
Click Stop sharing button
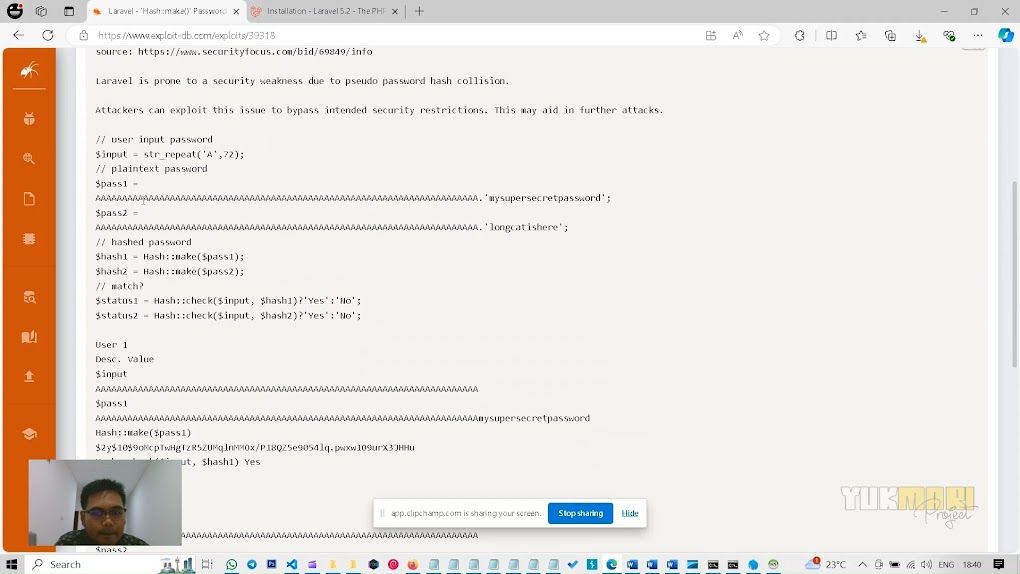(x=580, y=513)
